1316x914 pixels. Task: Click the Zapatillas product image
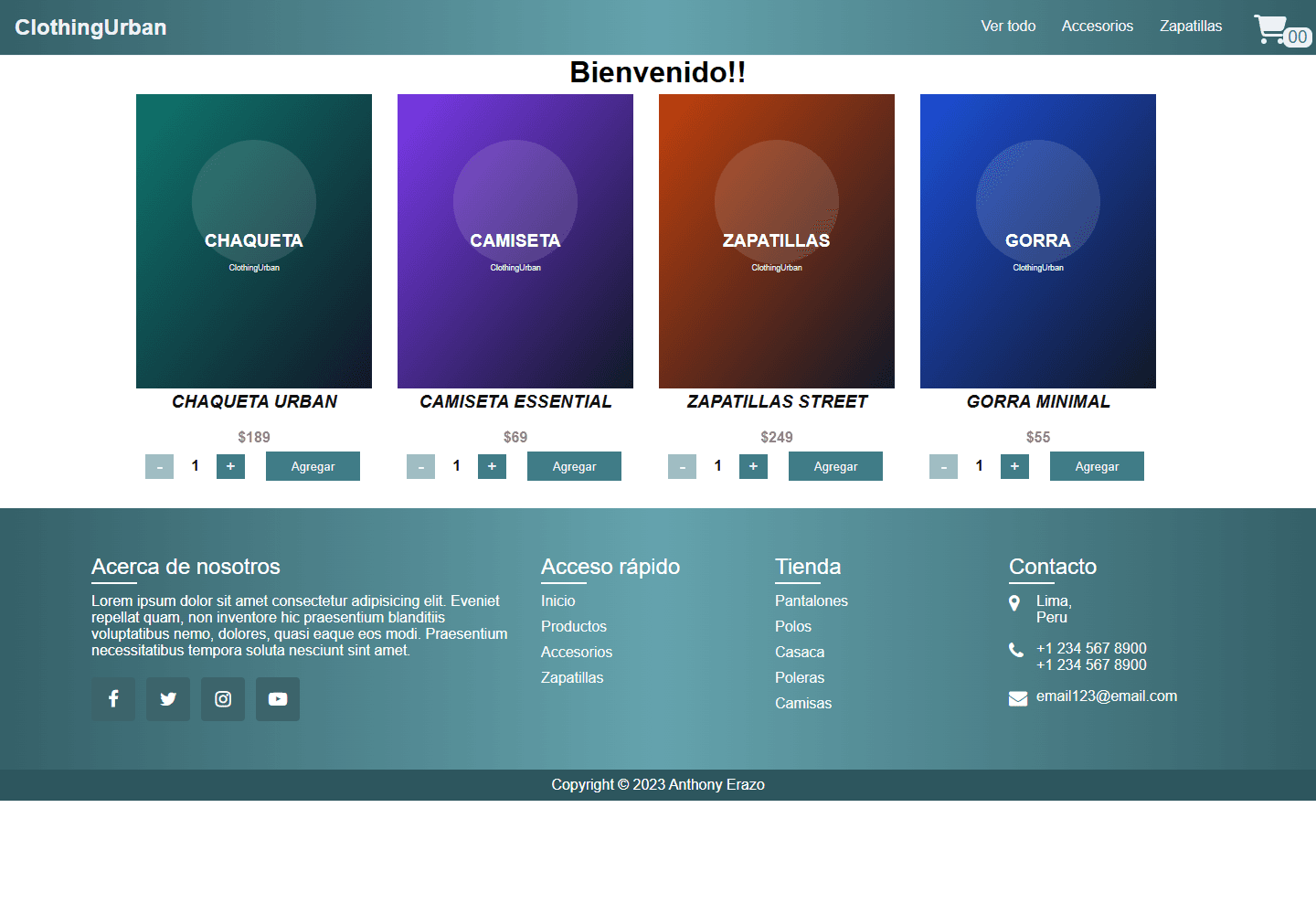pos(777,241)
